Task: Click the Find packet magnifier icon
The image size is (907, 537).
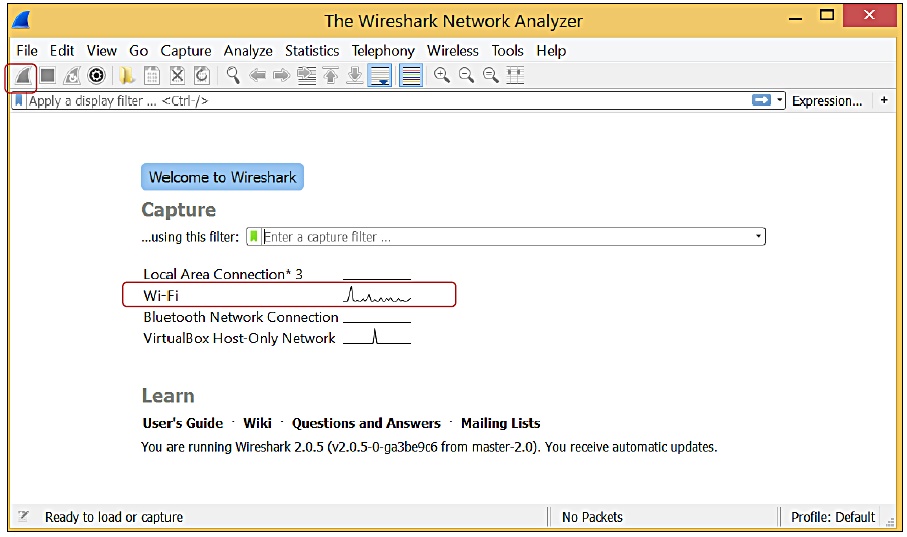Action: pos(233,76)
